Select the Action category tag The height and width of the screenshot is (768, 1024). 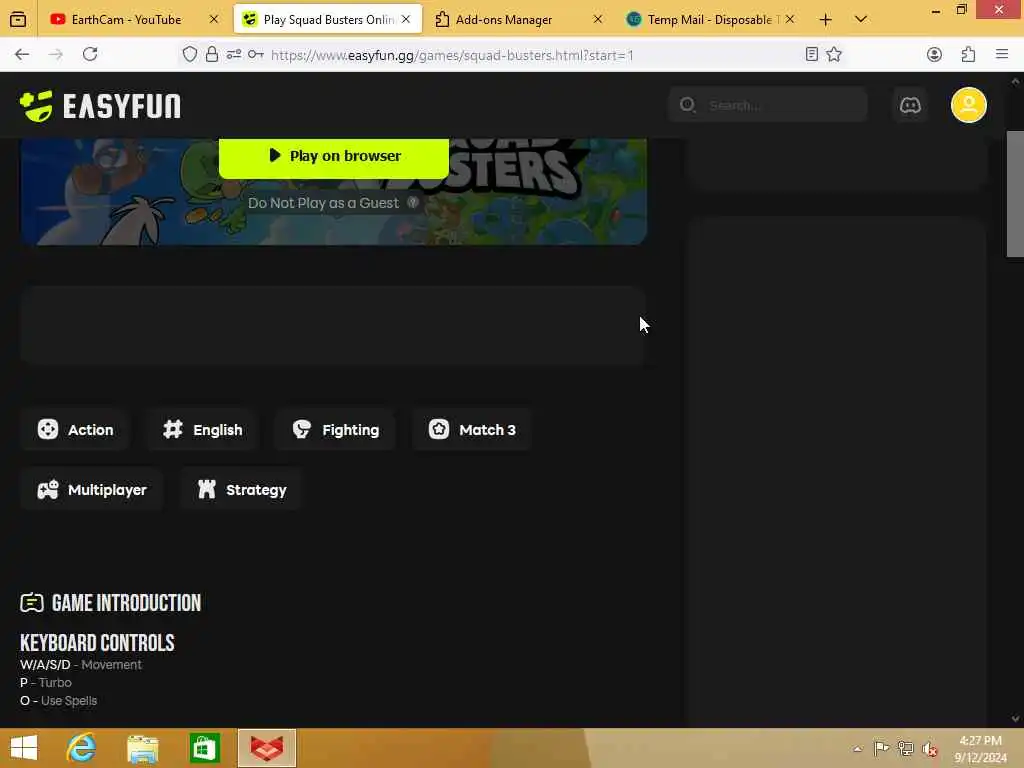click(x=76, y=429)
